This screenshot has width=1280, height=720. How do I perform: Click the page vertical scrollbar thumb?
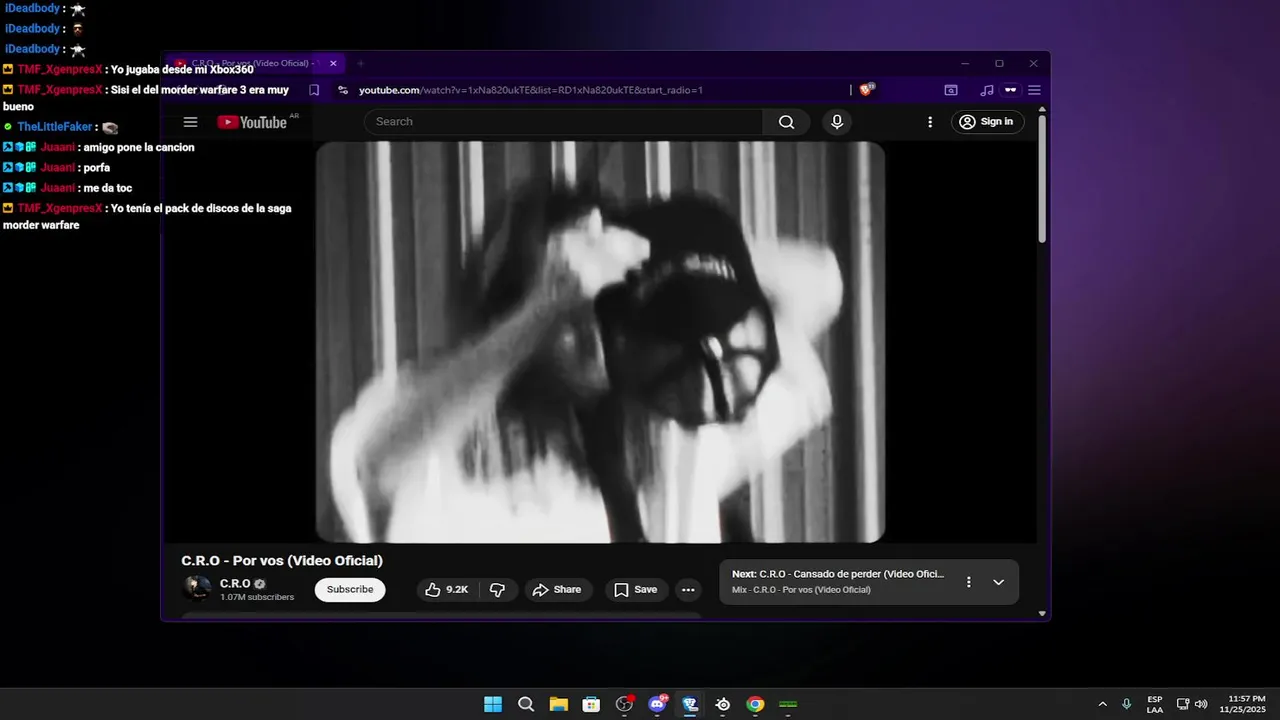coord(1042,180)
